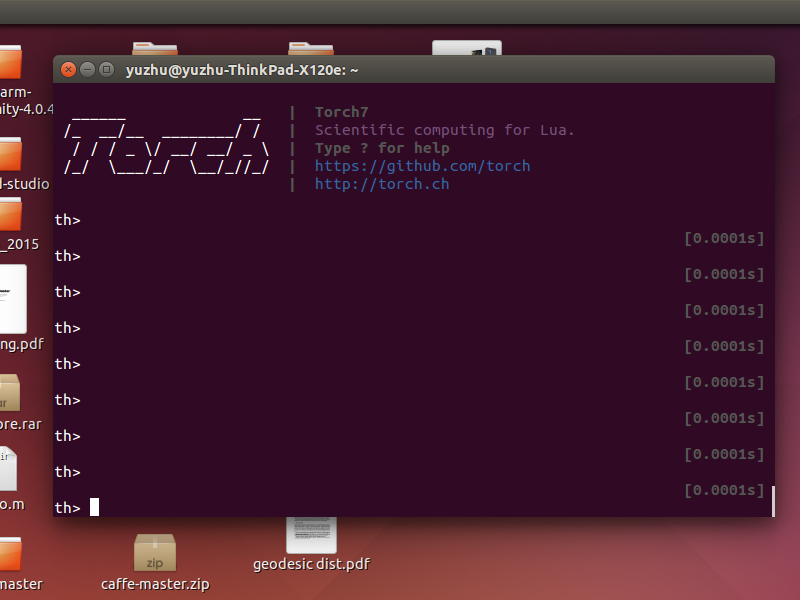This screenshot has height=600, width=800.
Task: Minimize the terminal window
Action: tap(88, 70)
